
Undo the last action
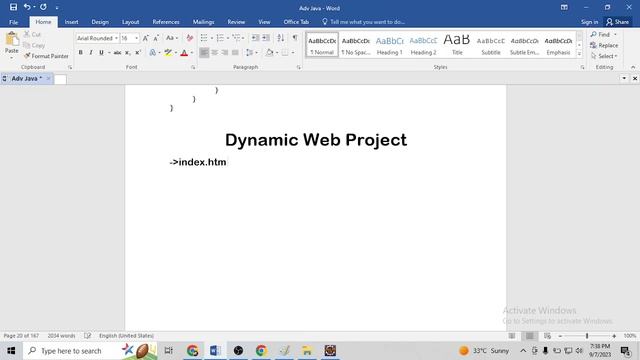point(27,7)
